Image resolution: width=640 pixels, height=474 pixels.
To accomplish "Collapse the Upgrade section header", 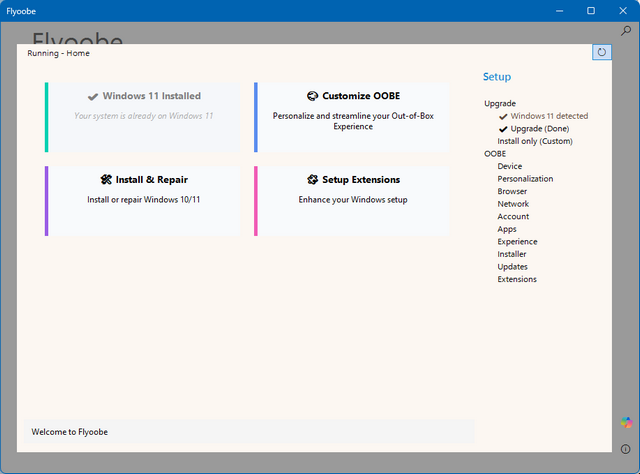I will [500, 103].
